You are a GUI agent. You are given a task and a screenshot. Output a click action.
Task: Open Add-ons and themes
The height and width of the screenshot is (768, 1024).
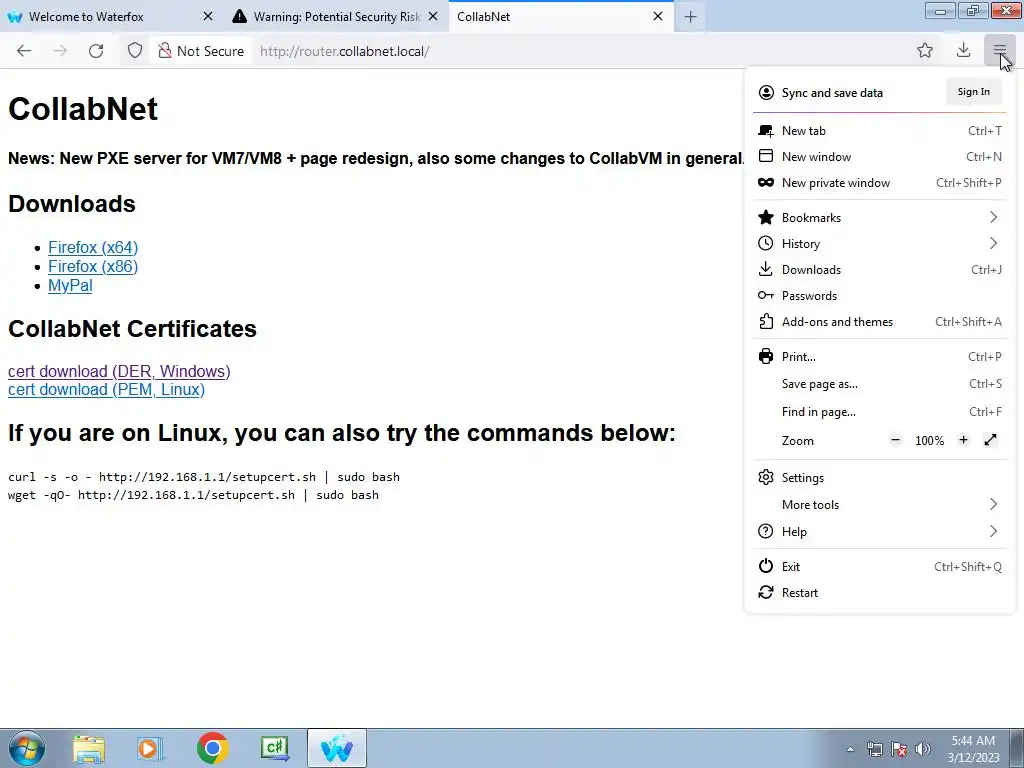[x=880, y=322]
